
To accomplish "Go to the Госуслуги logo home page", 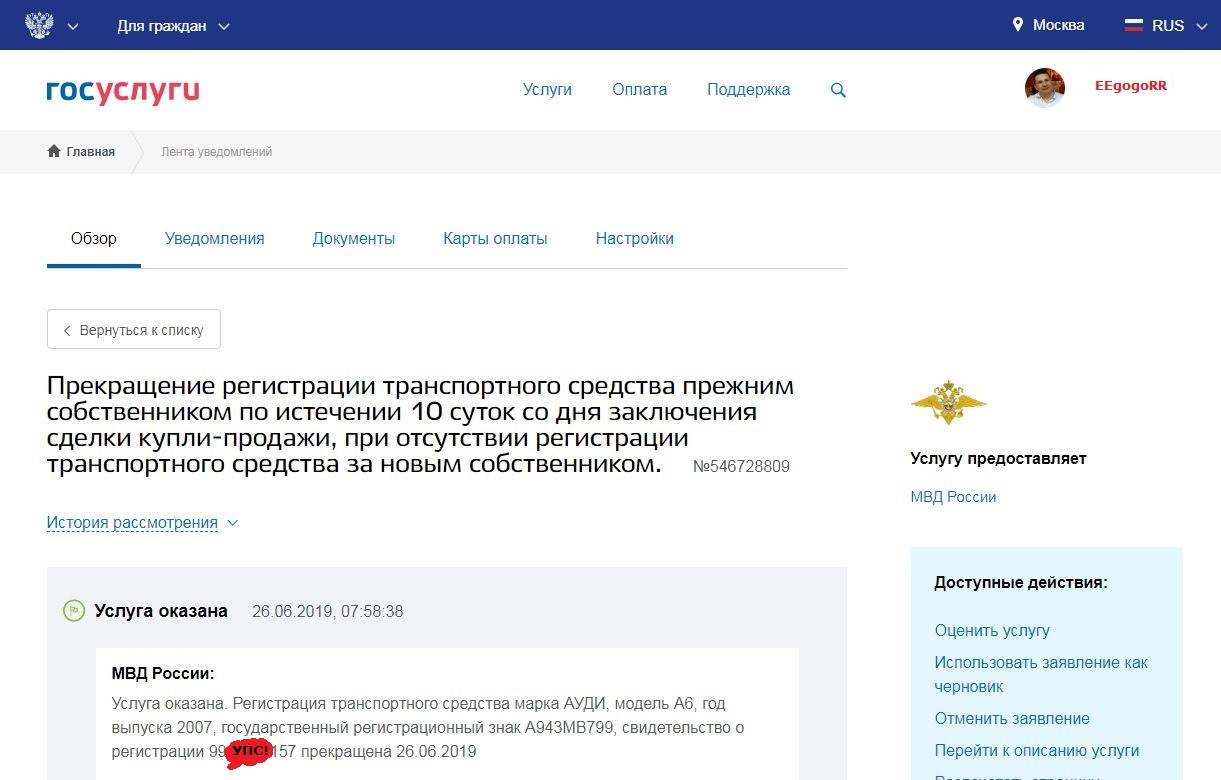I will [123, 91].
